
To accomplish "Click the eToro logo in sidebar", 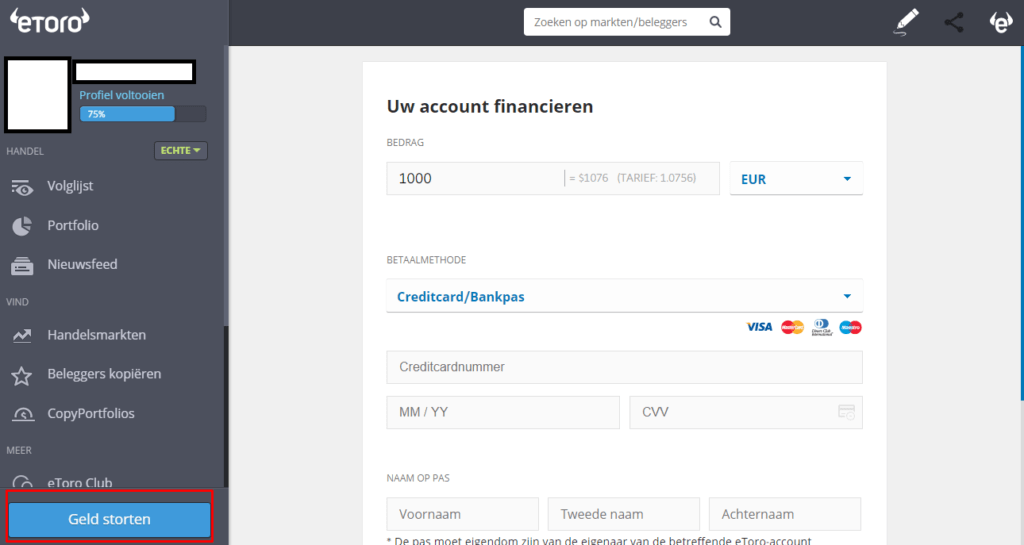I will click(x=50, y=21).
